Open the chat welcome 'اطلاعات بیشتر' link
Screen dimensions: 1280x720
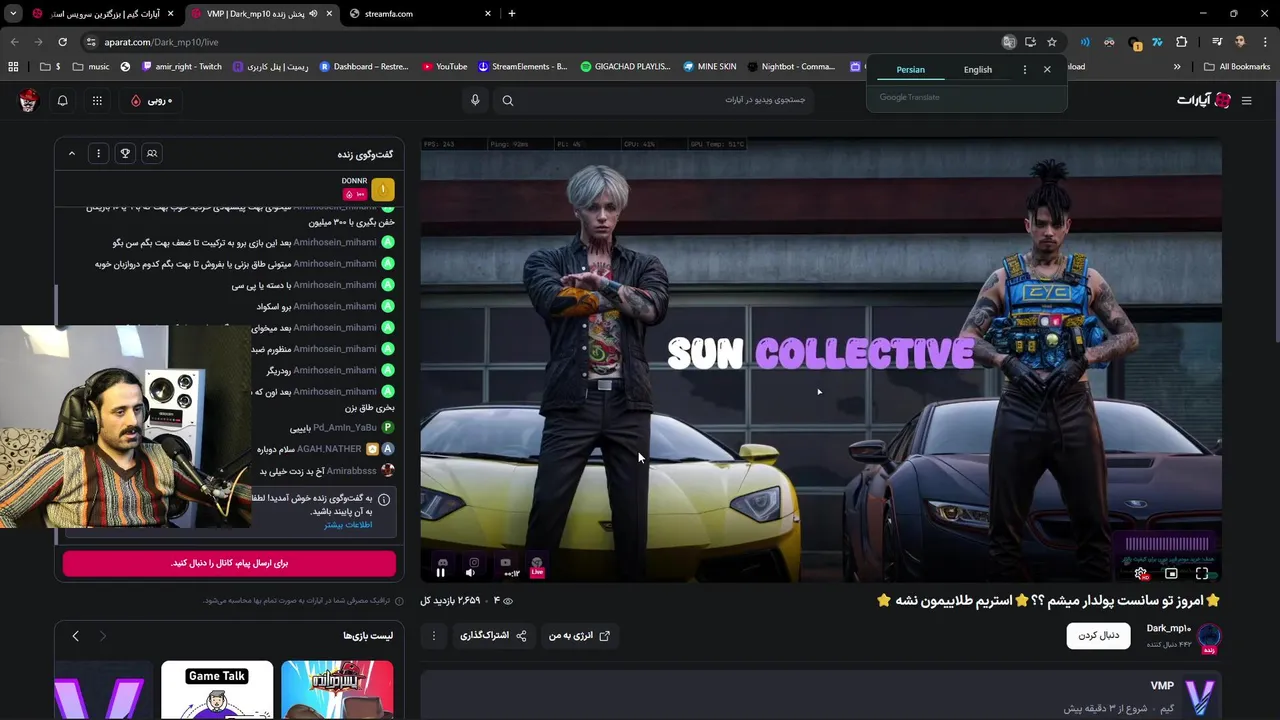[x=348, y=524]
